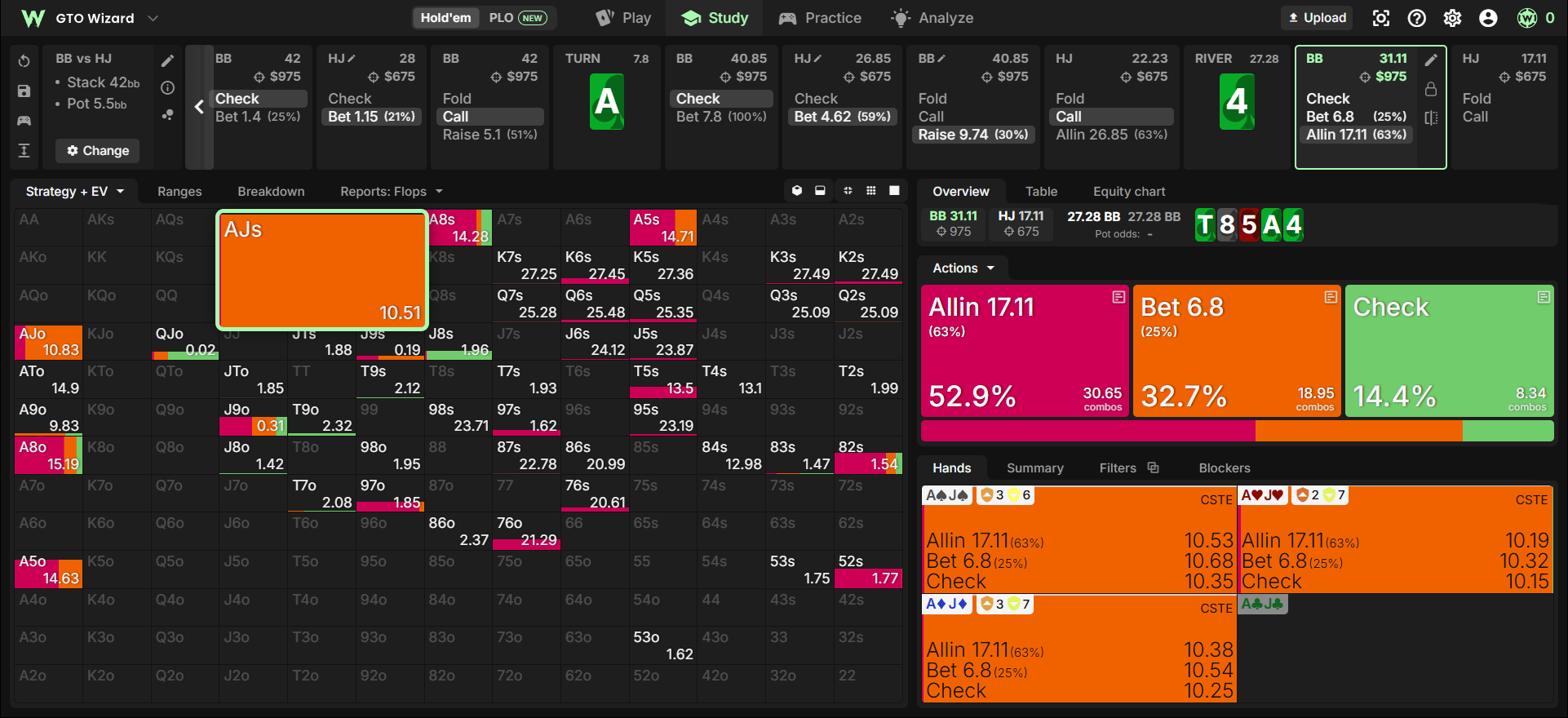Open the help question mark icon

tap(1417, 18)
